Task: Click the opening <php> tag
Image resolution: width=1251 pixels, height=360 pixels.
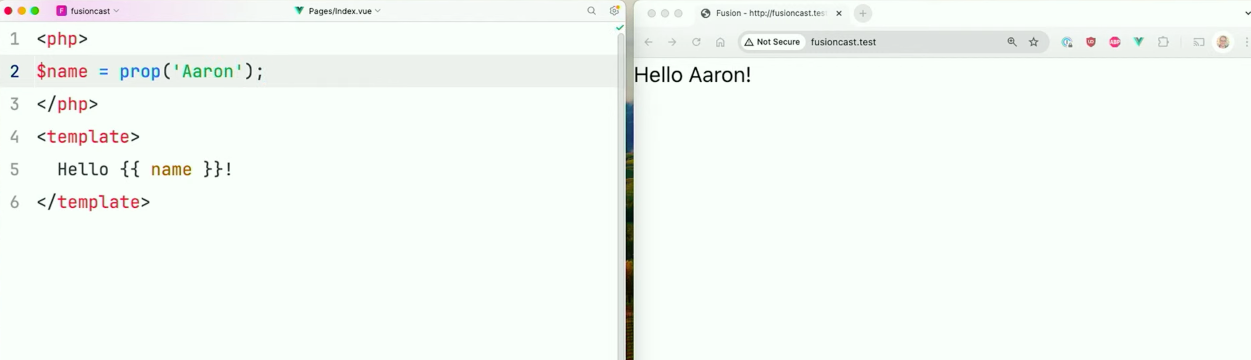Action: [x=62, y=39]
